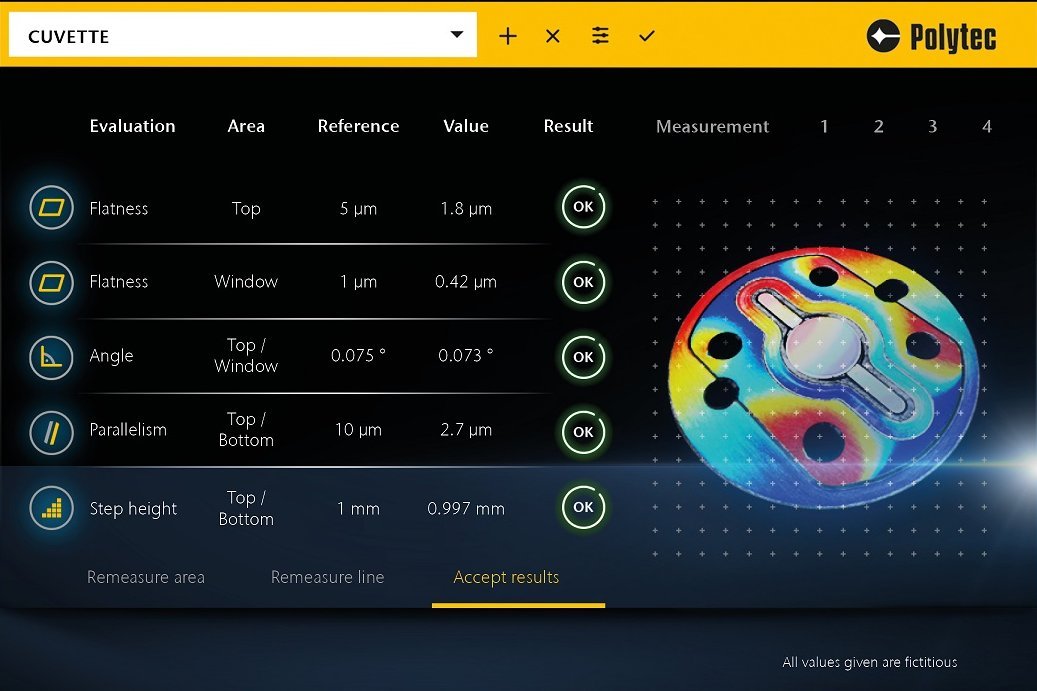1037x691 pixels.
Task: Click the Parallelism evaluation icon
Action: (52, 430)
